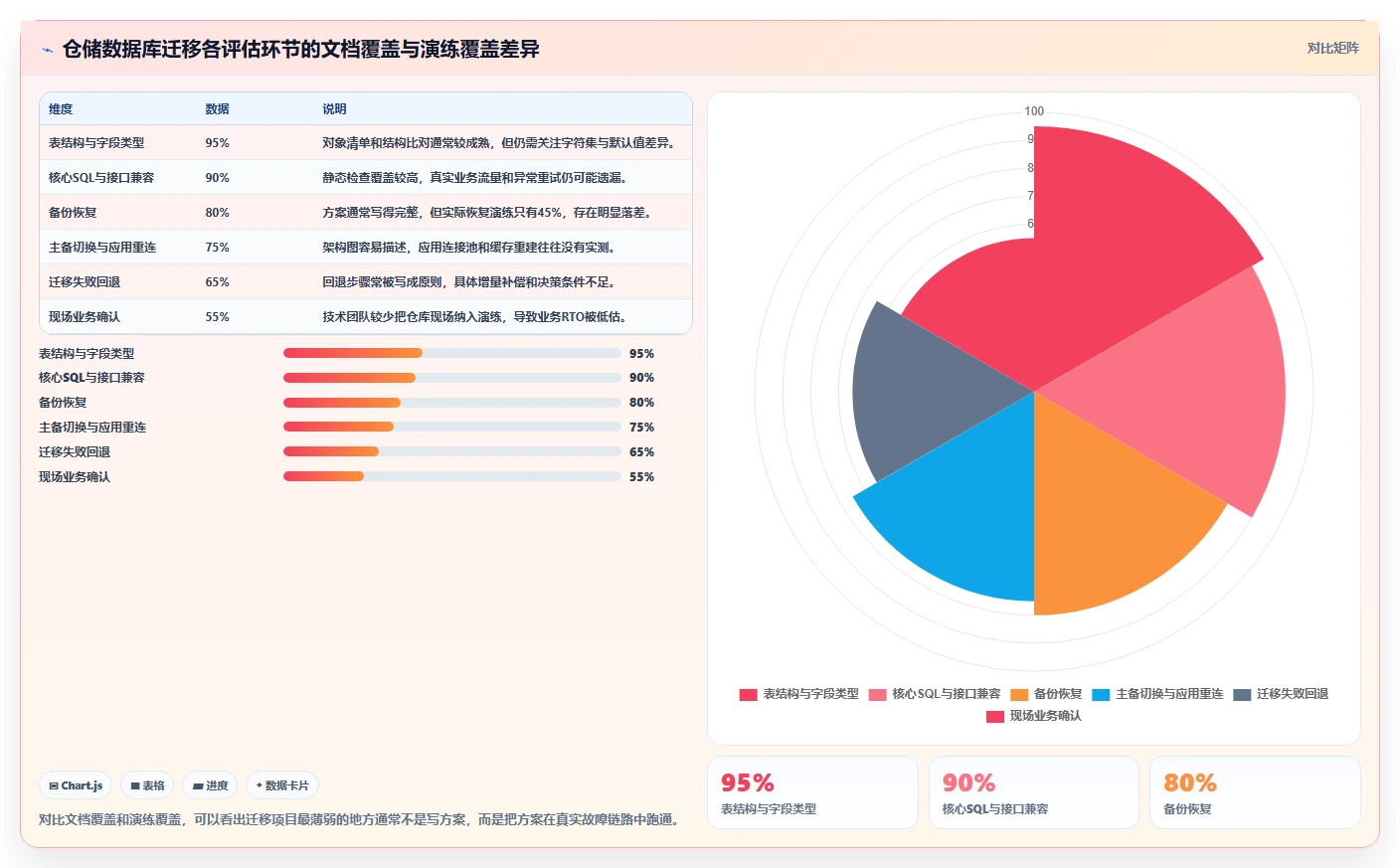Click description starting 架构图容易描述
This screenshot has height=868, width=1400.
(x=470, y=248)
